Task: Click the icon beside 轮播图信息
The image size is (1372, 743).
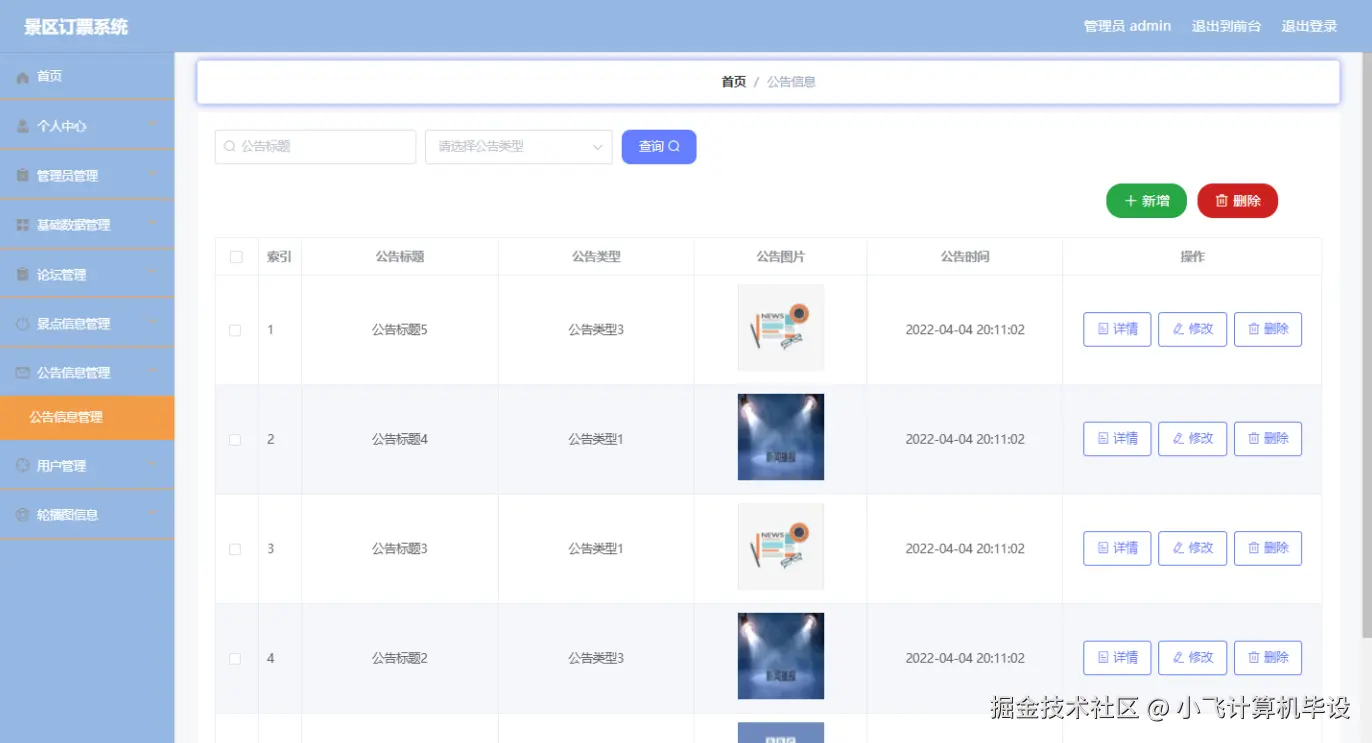Action: click(22, 515)
